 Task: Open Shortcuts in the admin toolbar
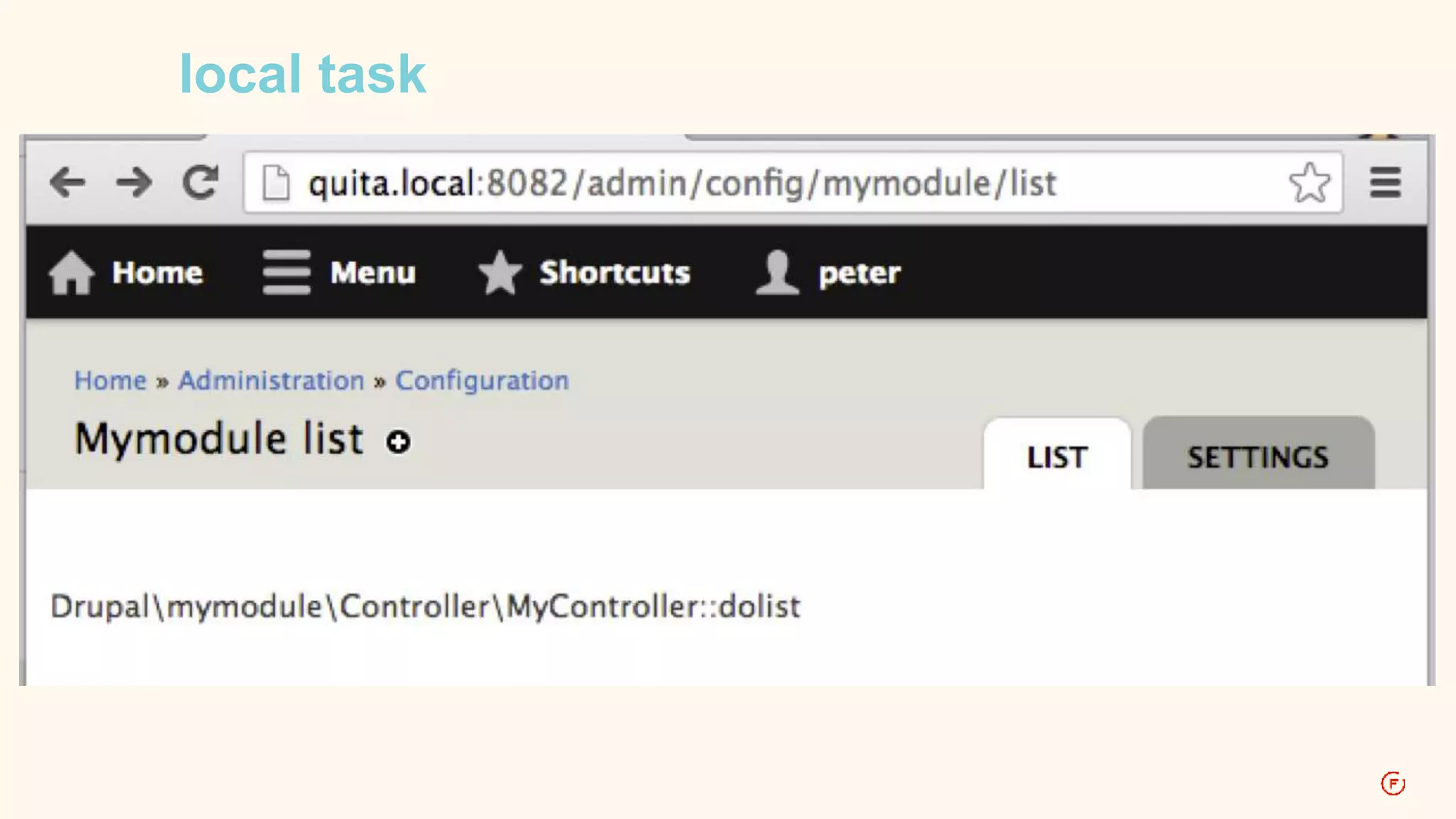coord(584,272)
